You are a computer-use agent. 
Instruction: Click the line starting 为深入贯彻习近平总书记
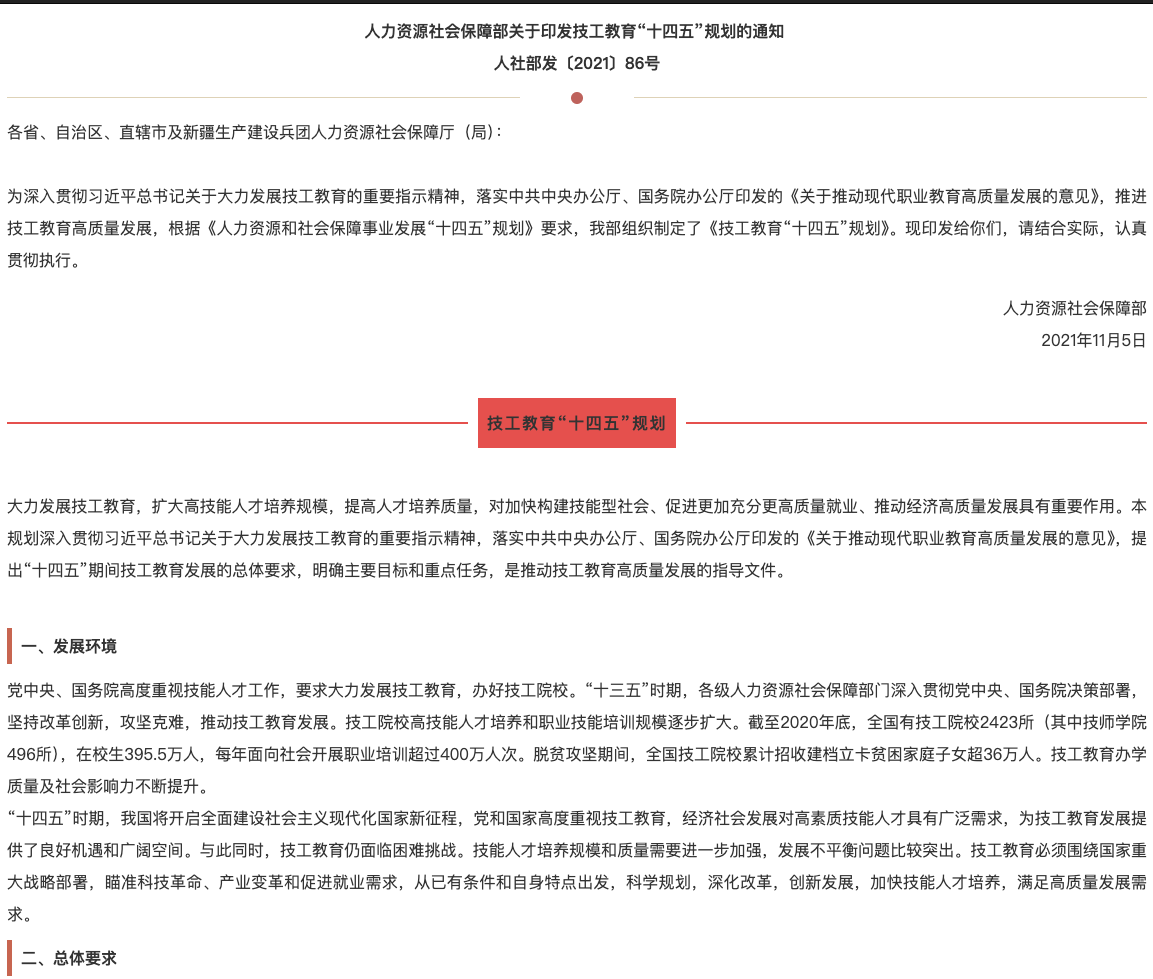pos(576,196)
